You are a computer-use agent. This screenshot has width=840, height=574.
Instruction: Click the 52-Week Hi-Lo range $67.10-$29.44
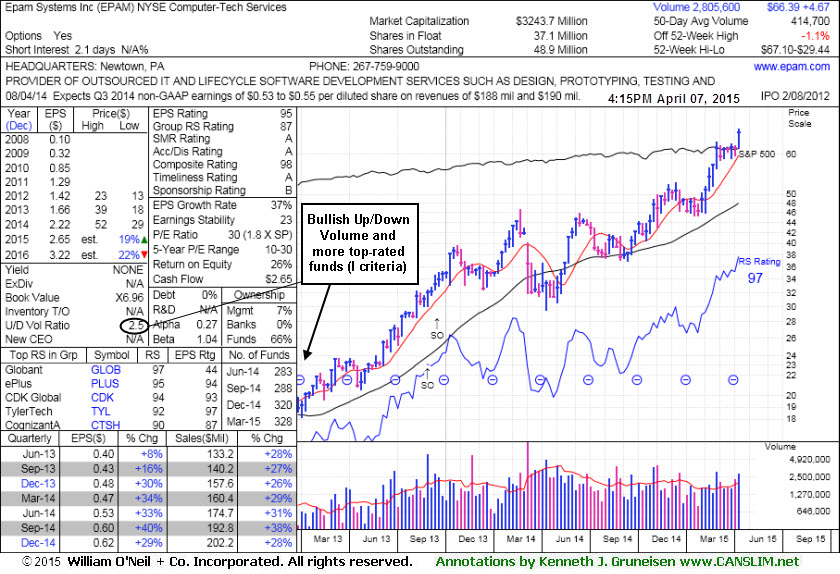coord(795,50)
